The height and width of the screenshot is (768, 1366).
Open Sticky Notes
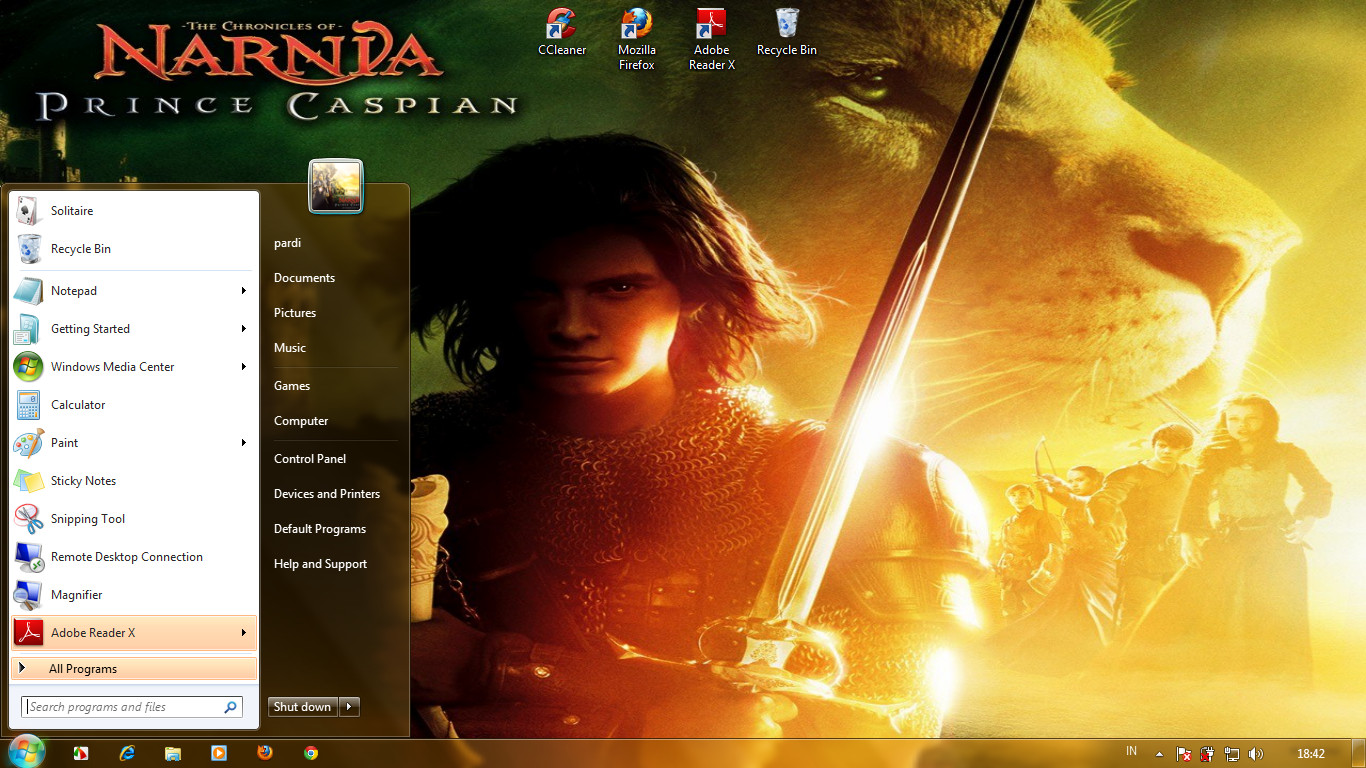(x=134, y=481)
